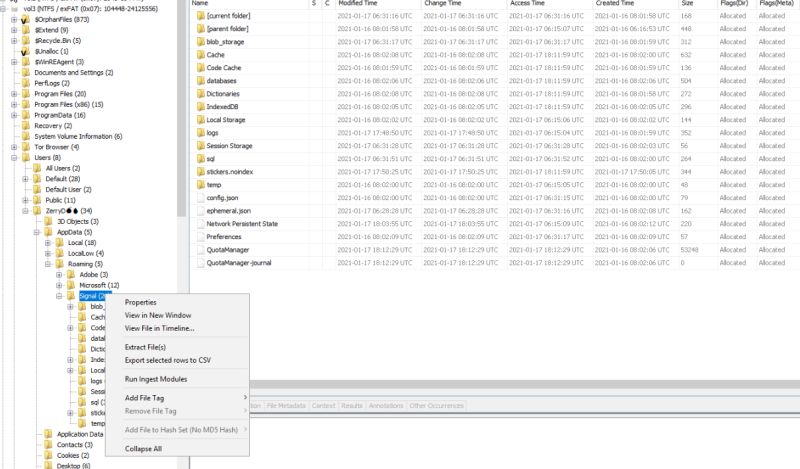Expand the Adobe (3) tree node

59,275
